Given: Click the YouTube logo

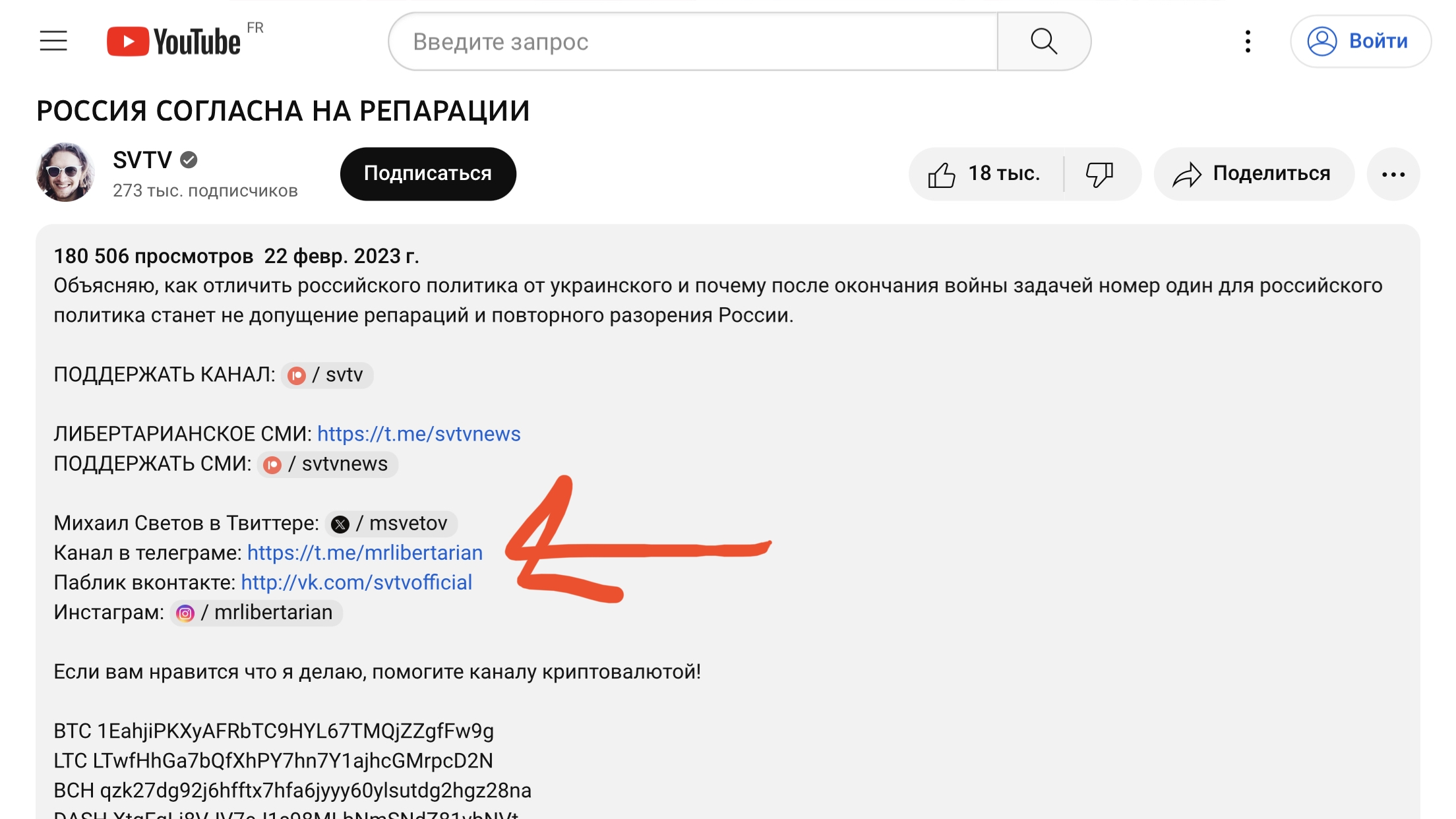Looking at the screenshot, I should 173,42.
